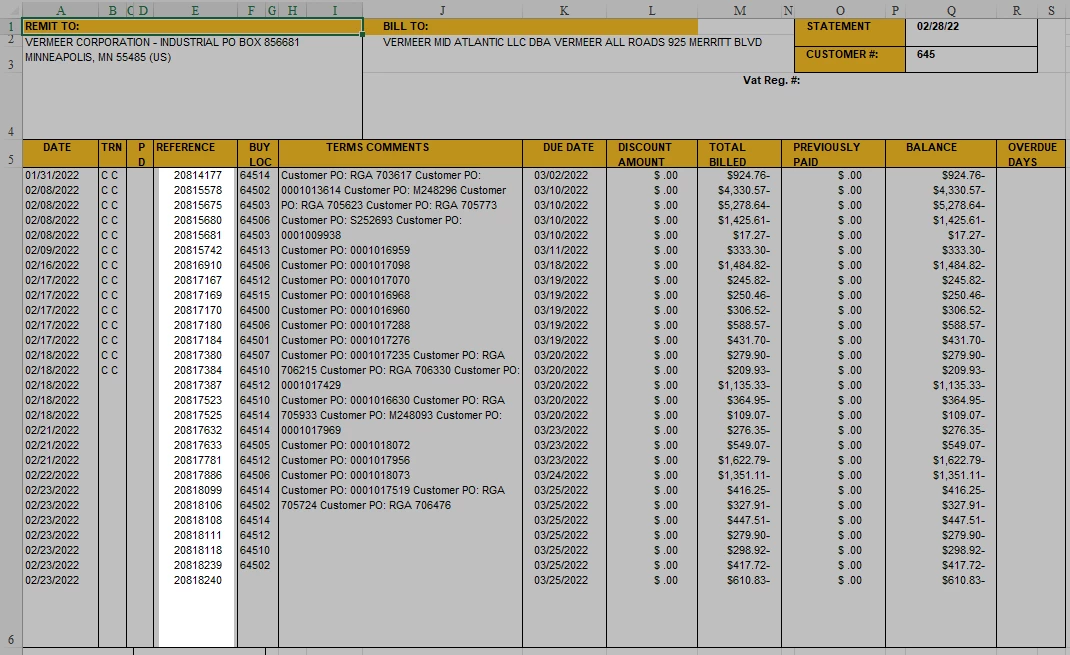
Task: Select reference 20815681
Action: 198,235
